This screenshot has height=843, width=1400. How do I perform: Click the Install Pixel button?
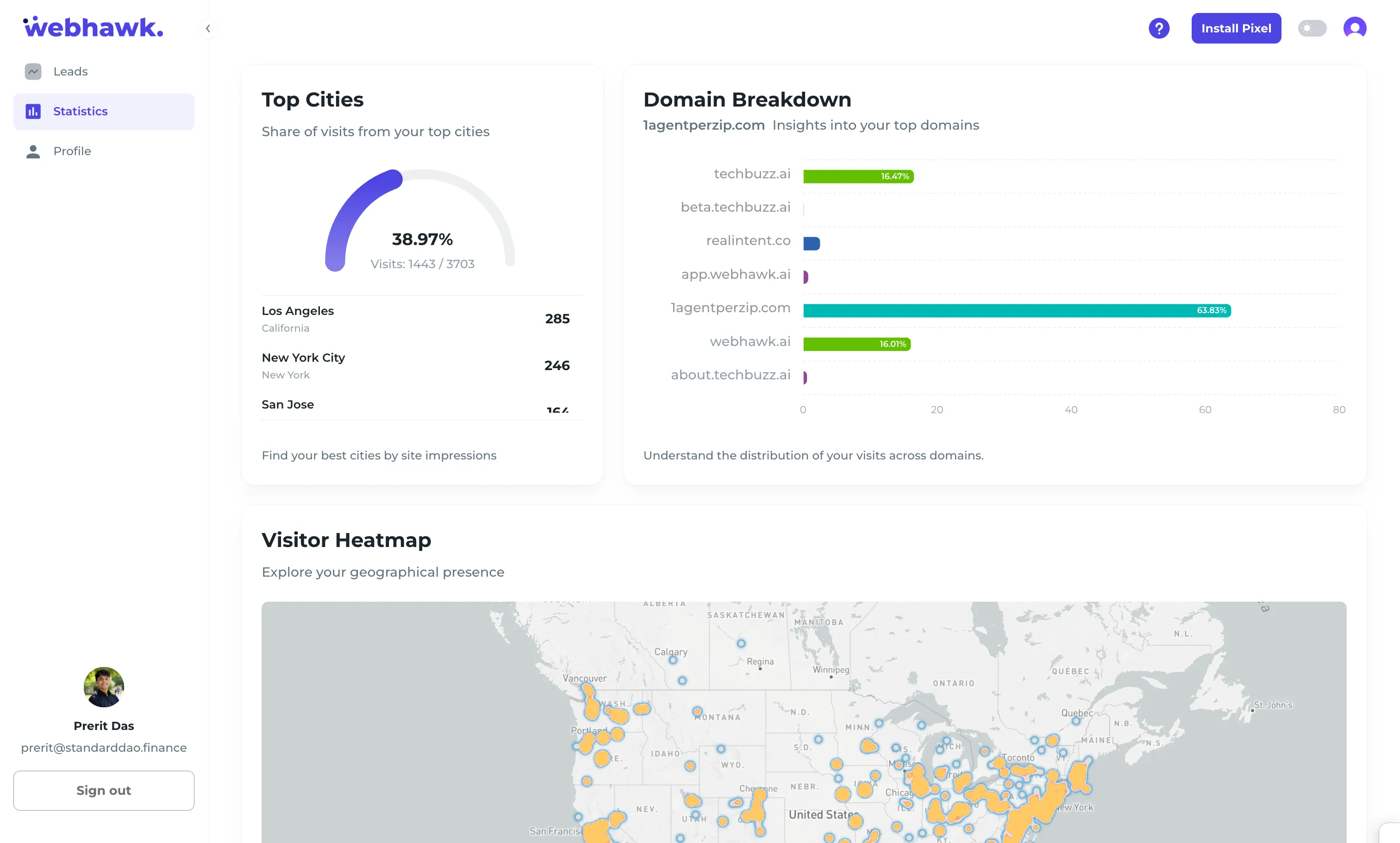[1236, 28]
